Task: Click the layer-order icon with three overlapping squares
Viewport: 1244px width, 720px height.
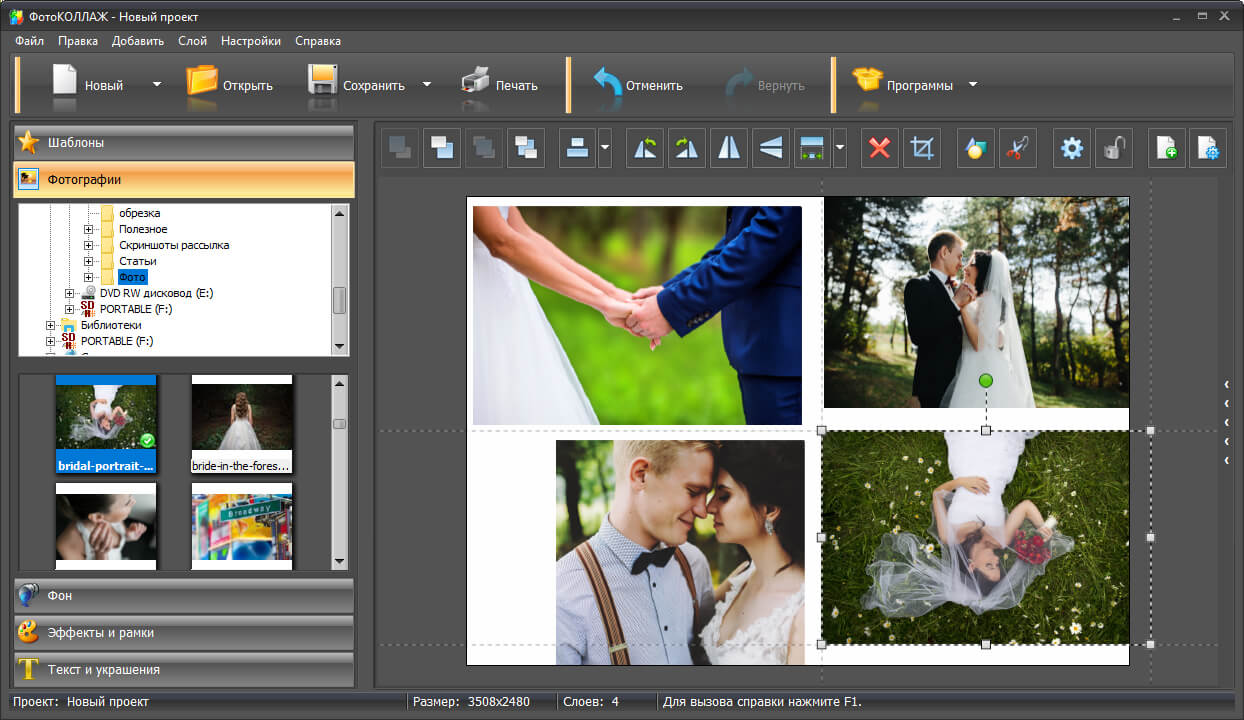Action: pos(525,149)
